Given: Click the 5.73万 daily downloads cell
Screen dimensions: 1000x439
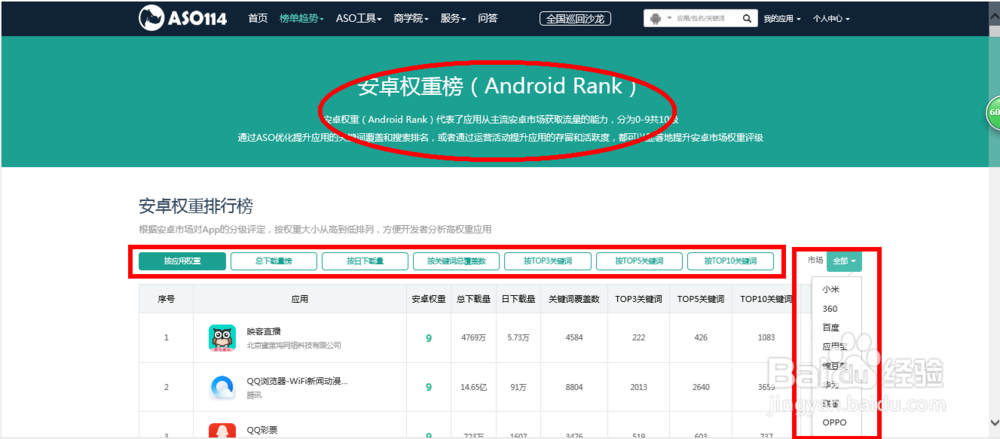Looking at the screenshot, I should point(518,338).
